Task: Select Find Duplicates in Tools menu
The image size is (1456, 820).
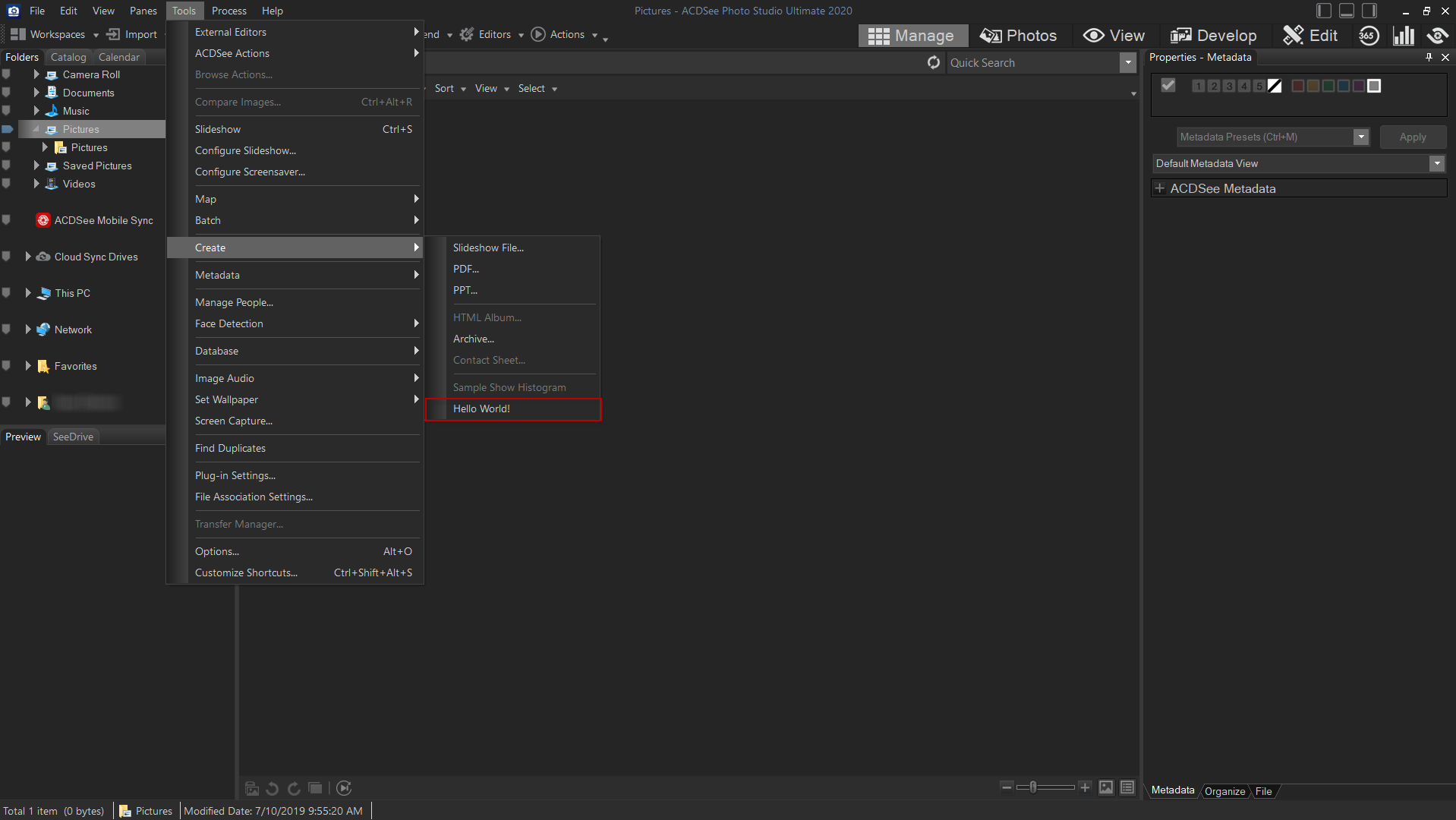Action: pos(295,449)
